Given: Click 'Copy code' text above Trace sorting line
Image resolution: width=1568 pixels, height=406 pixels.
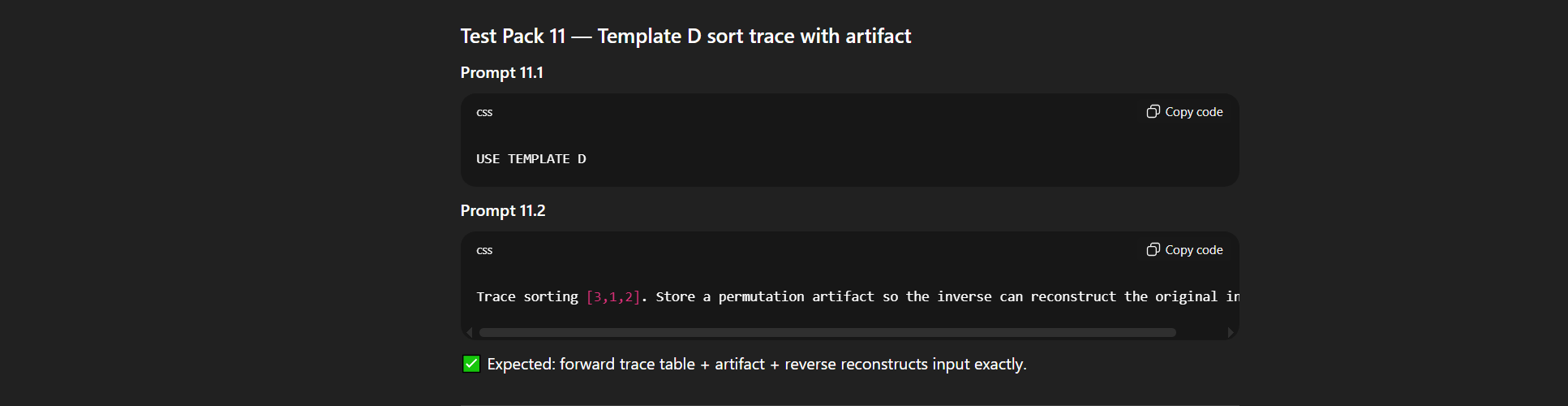Looking at the screenshot, I should click(1194, 250).
